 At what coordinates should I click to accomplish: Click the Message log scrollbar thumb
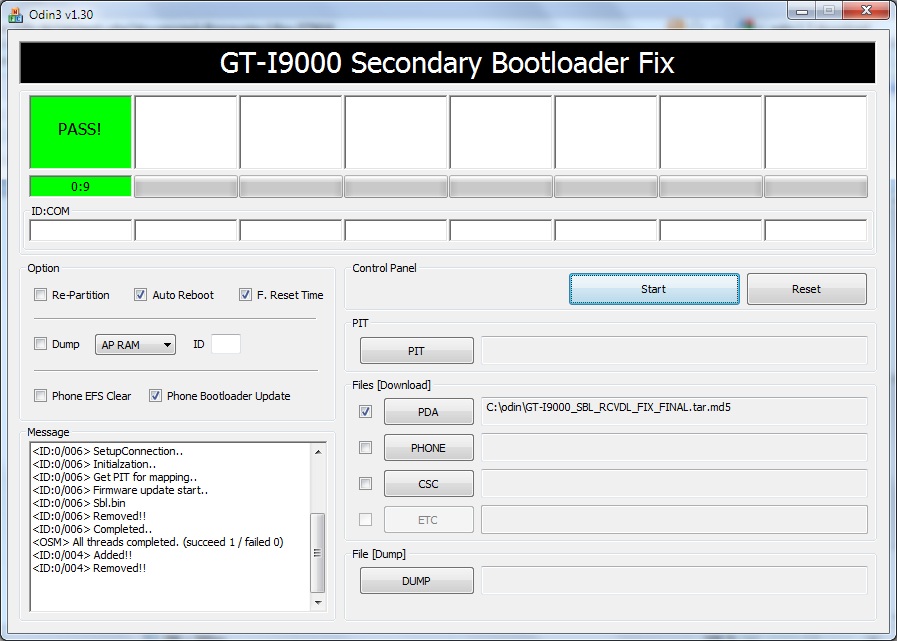(317, 553)
